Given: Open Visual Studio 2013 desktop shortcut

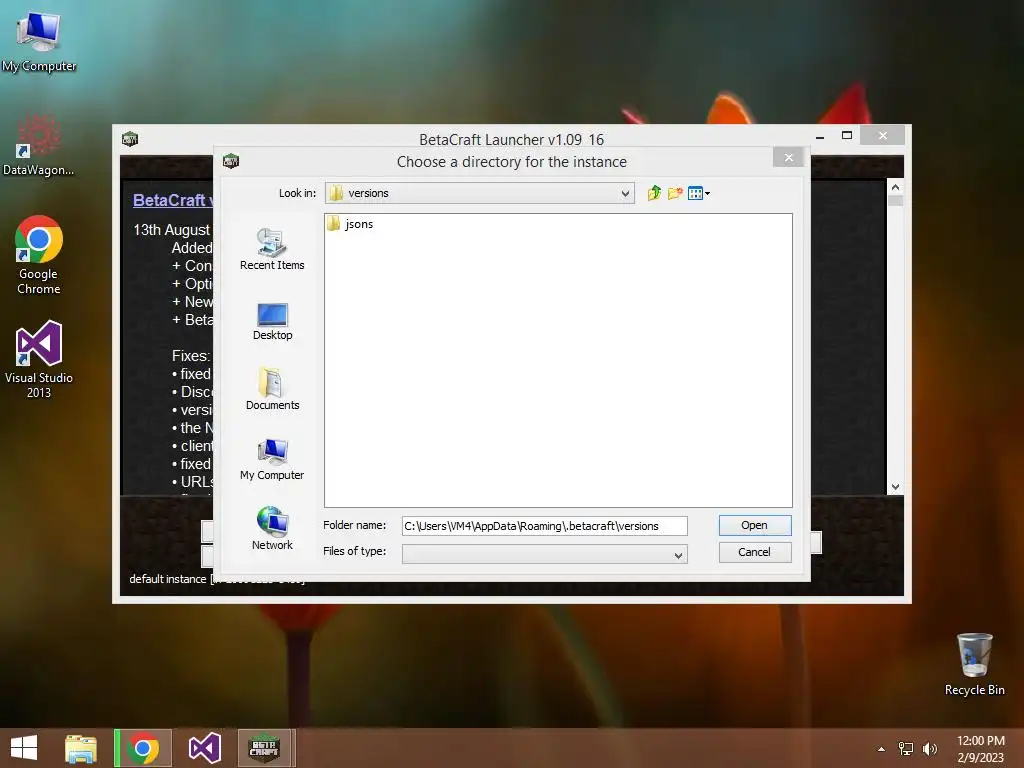Looking at the screenshot, I should 39,359.
